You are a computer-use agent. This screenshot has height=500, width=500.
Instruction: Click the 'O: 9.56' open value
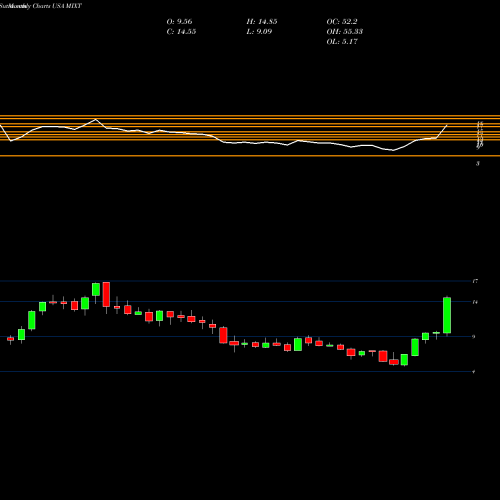[x=179, y=22]
